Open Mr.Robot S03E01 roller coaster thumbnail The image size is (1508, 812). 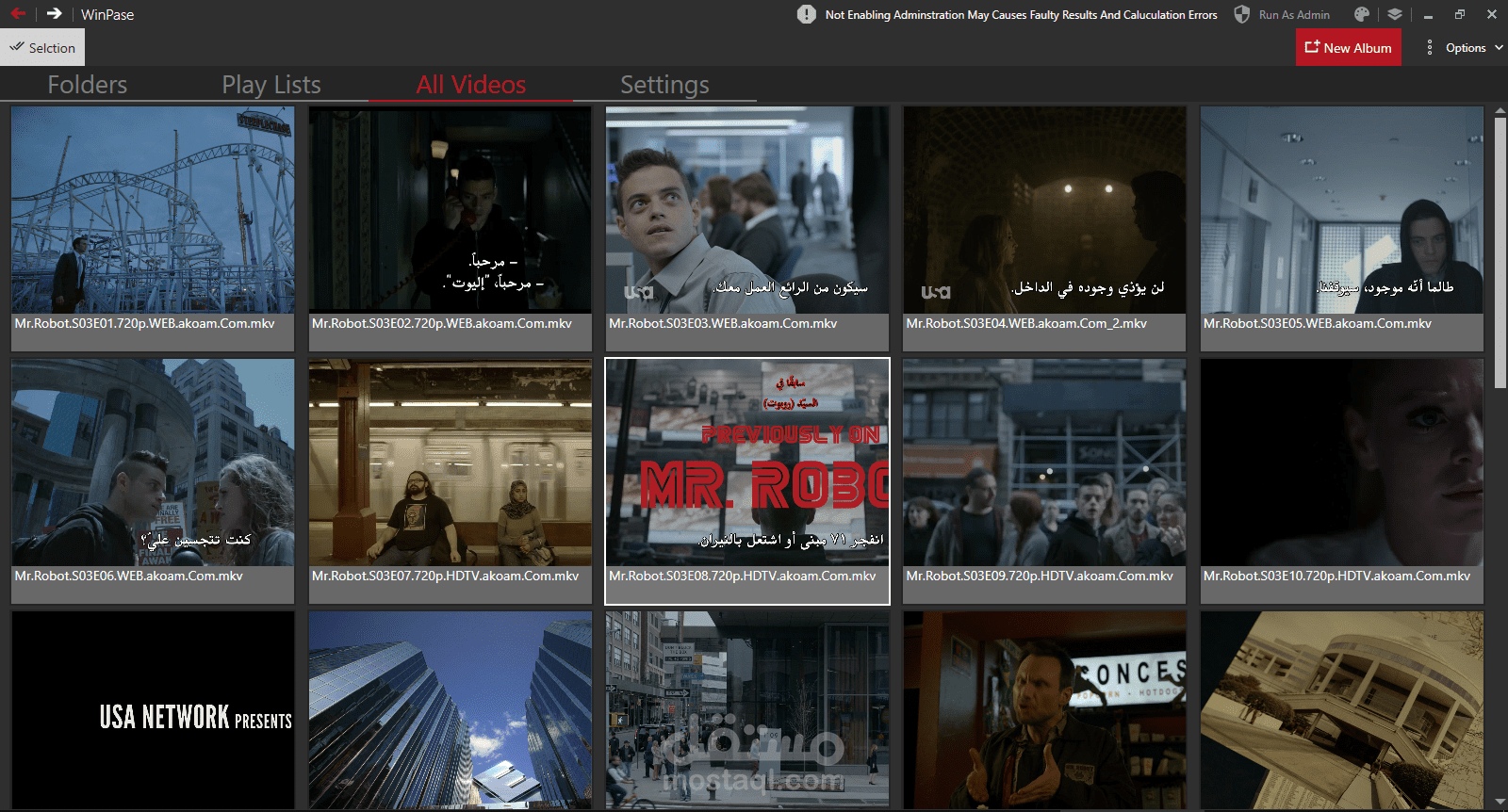[x=153, y=210]
